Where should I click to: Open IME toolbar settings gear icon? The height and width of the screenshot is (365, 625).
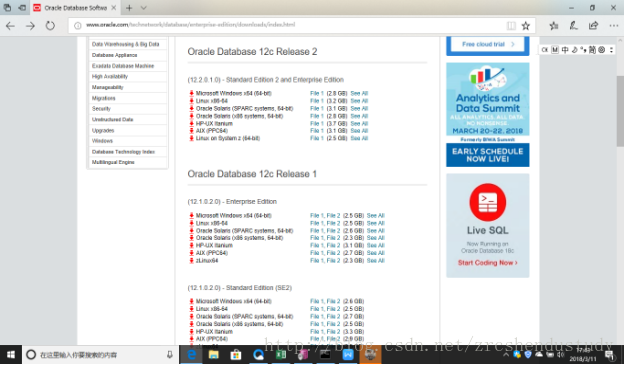[602, 50]
